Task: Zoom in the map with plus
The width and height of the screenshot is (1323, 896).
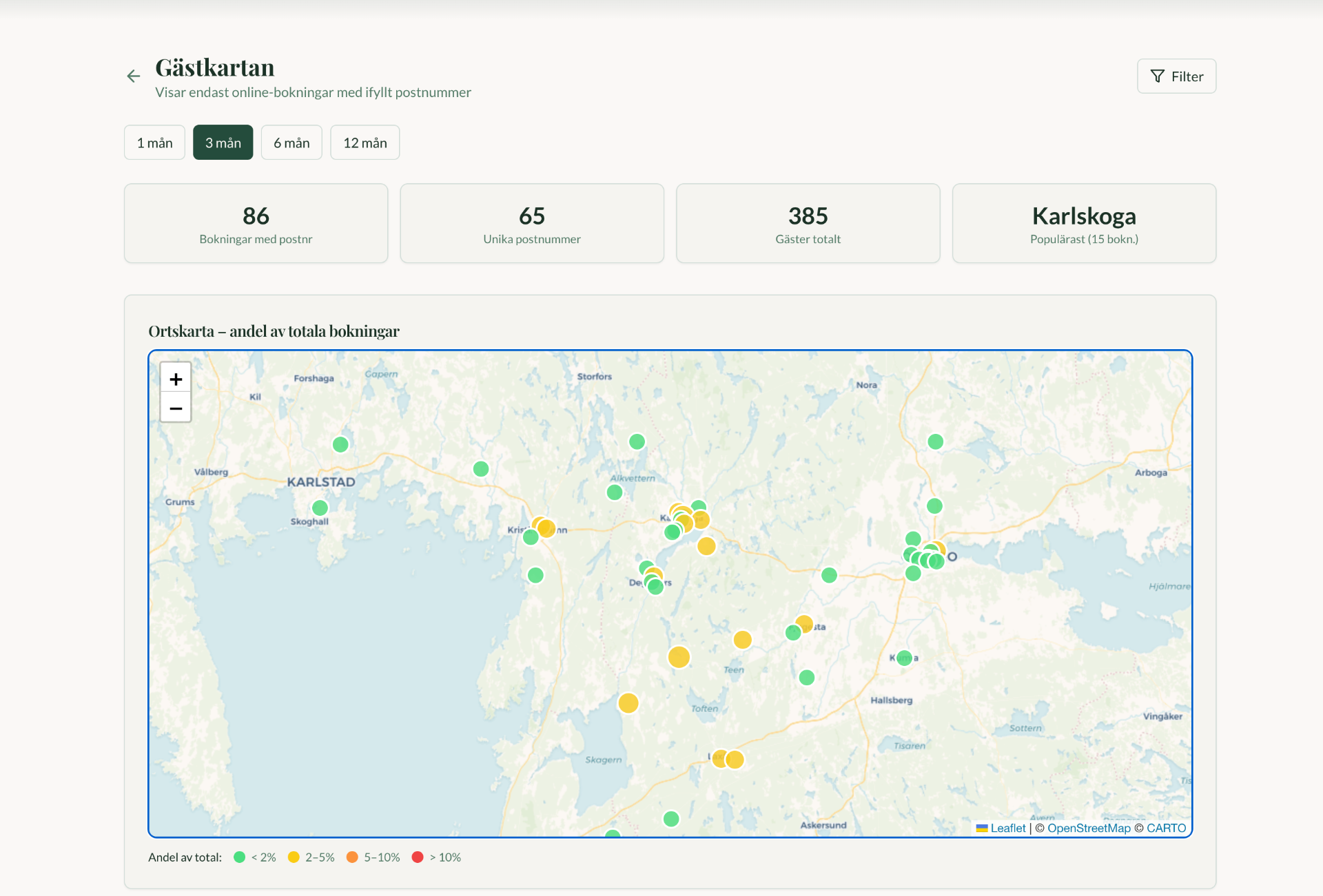Action: tap(176, 378)
